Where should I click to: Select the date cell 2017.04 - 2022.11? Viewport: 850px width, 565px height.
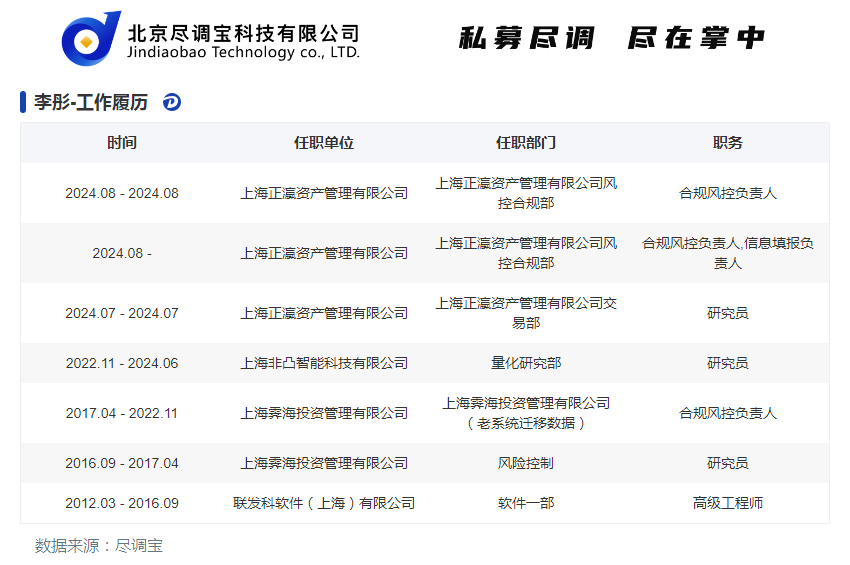tap(122, 413)
